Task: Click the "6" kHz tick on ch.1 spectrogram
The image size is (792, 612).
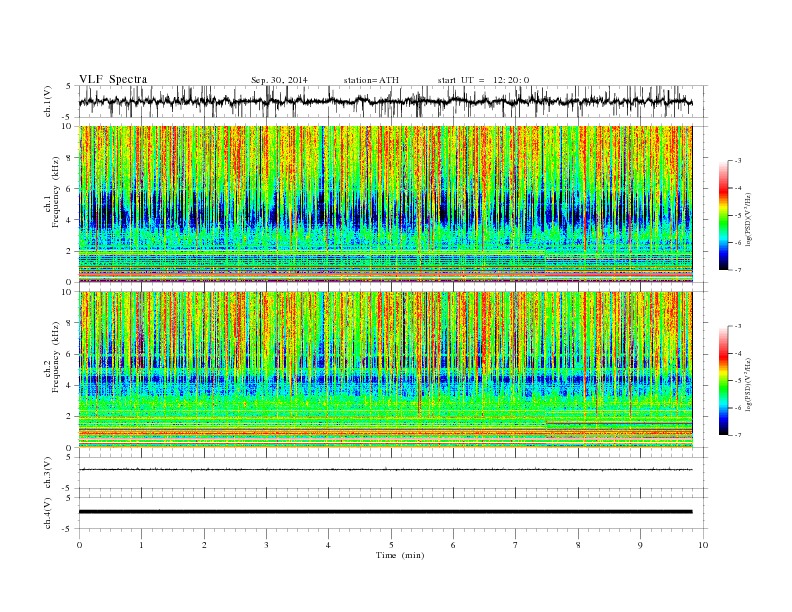Action: 70,189
